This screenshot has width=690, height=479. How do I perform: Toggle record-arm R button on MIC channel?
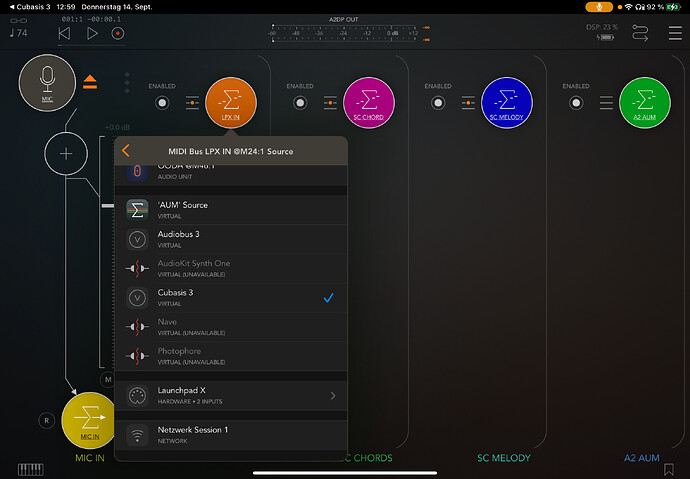pyautogui.click(x=47, y=420)
